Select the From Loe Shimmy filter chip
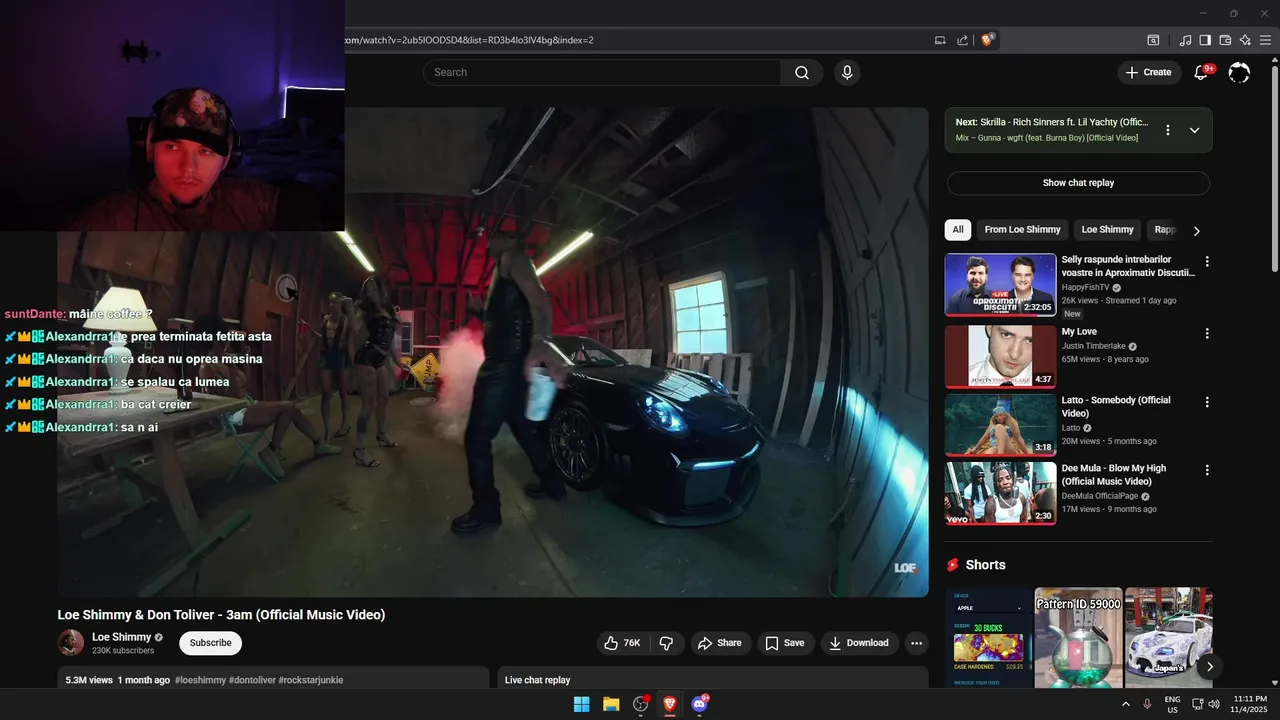The image size is (1280, 720). (x=1022, y=230)
